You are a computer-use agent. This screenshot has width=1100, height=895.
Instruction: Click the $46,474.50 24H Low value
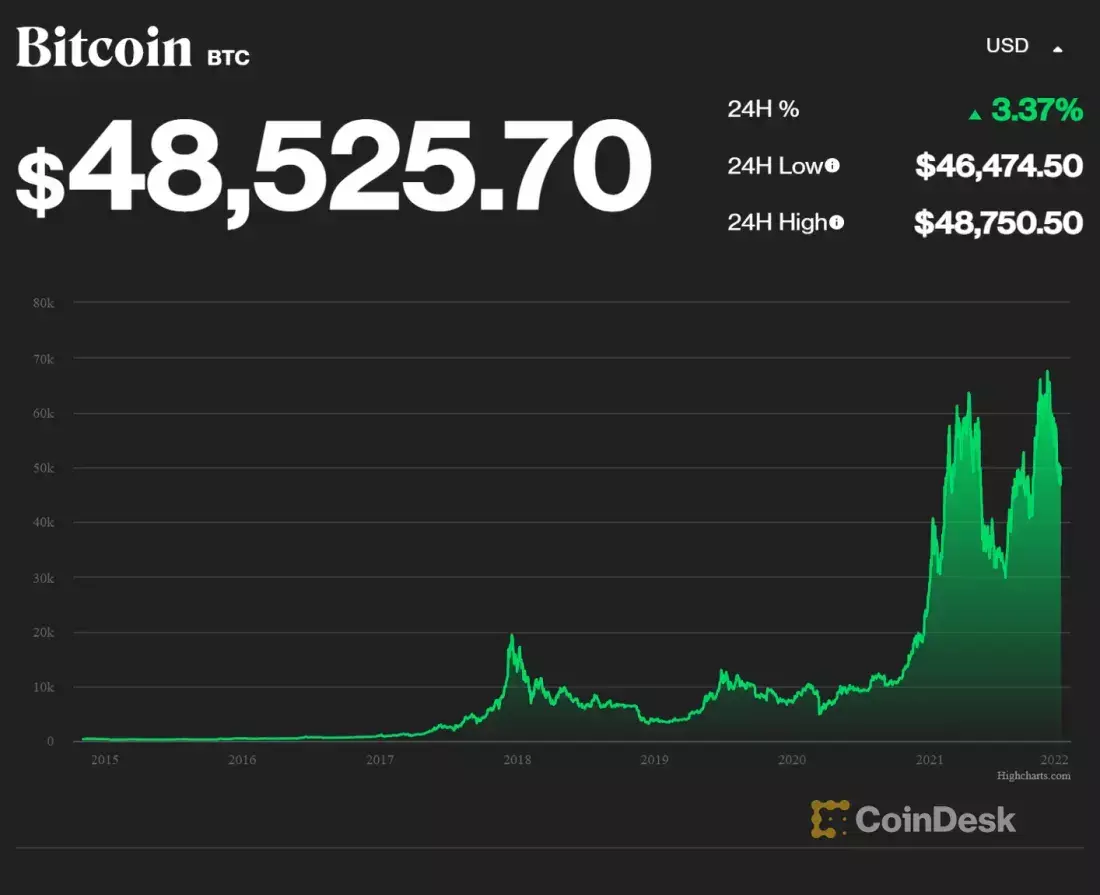click(x=999, y=166)
